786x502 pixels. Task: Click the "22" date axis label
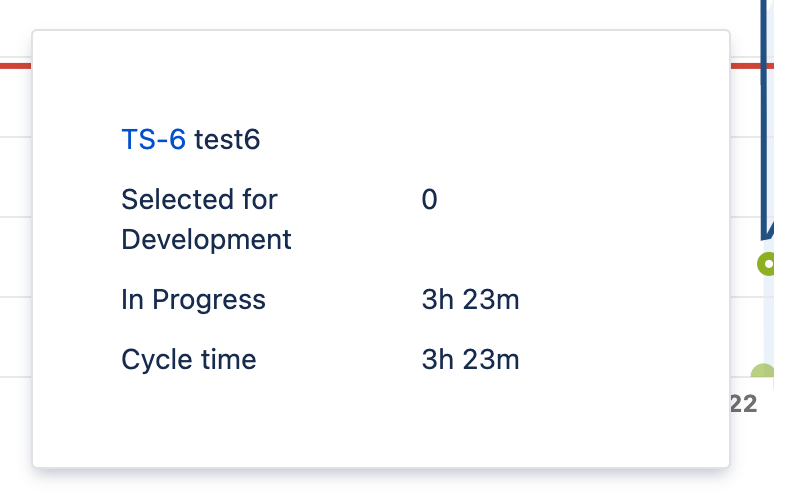743,404
